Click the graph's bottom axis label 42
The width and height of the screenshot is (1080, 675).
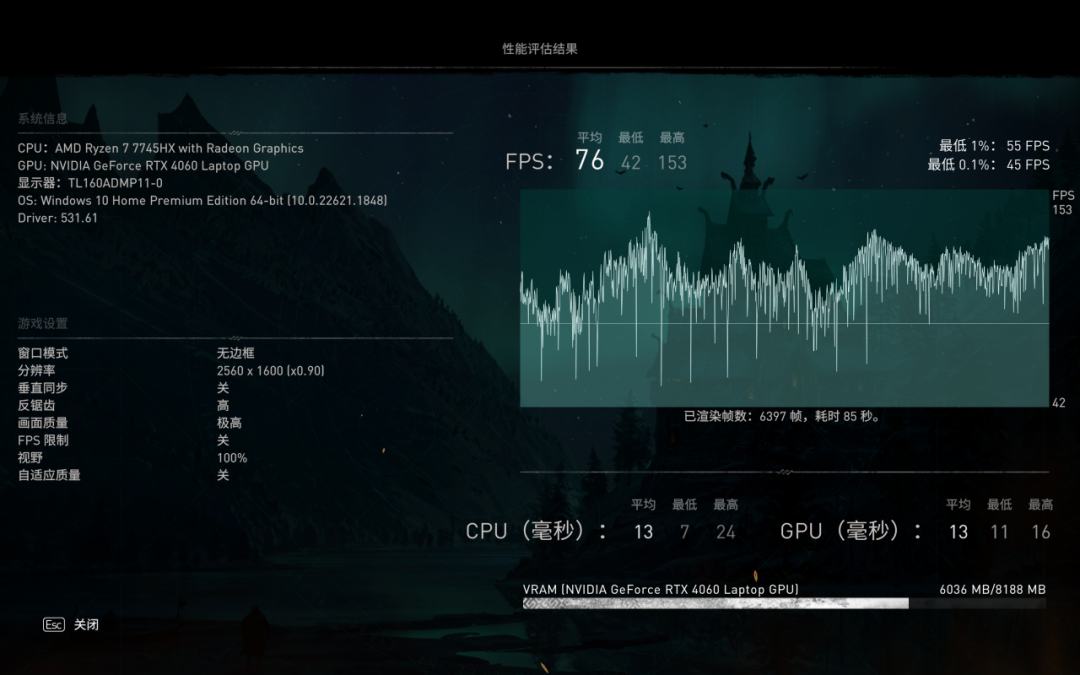click(x=1059, y=403)
